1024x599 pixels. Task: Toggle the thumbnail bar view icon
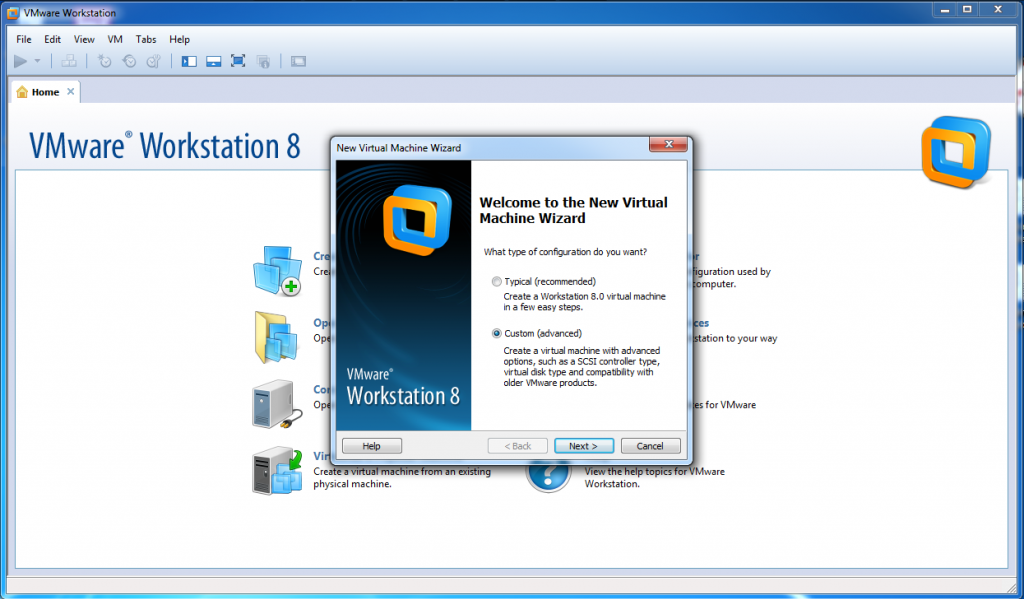214,61
